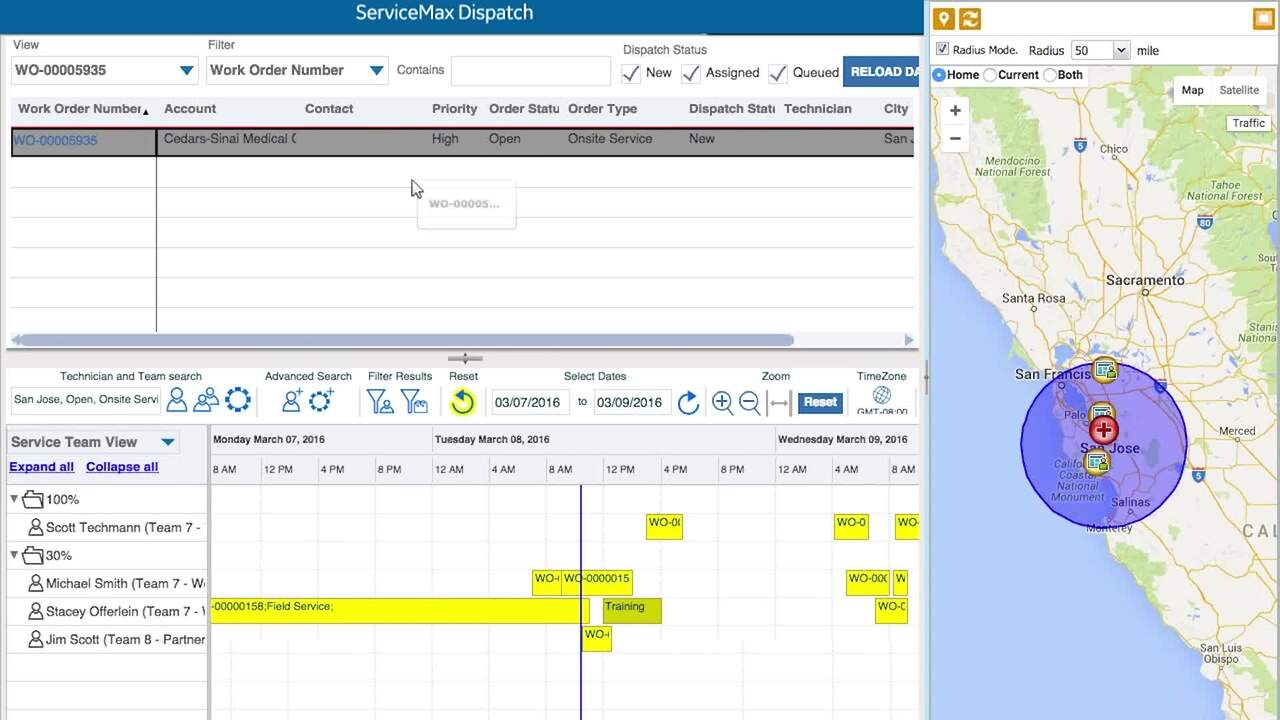This screenshot has height=720, width=1280.
Task: Click the Account column header
Action: [190, 109]
